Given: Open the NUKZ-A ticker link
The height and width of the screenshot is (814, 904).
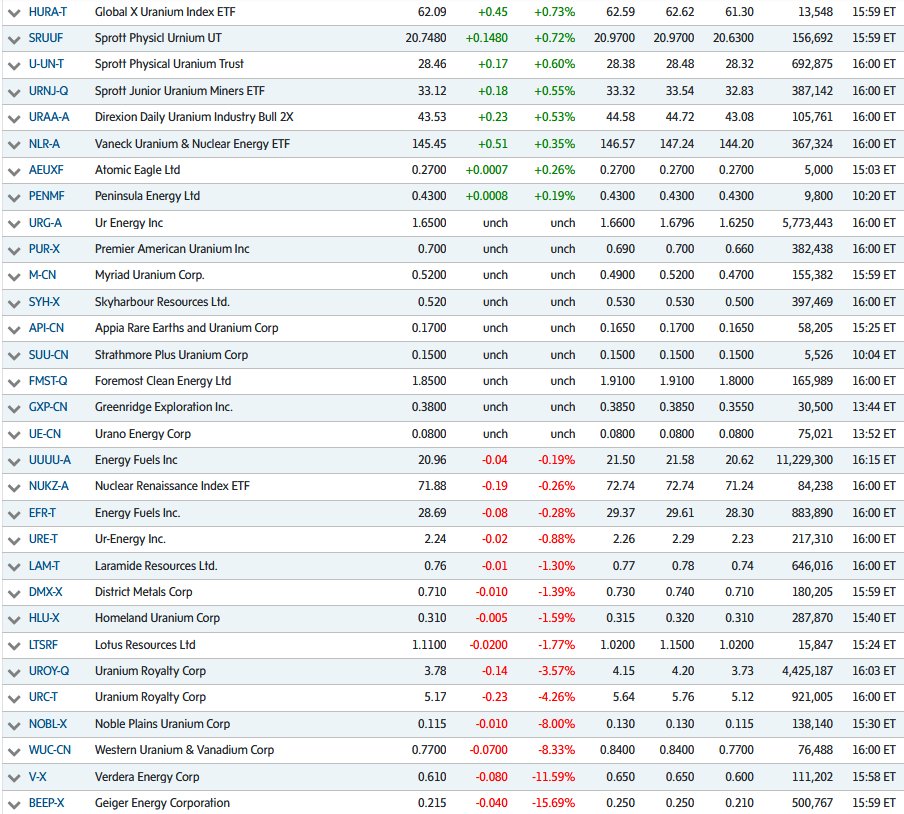Looking at the screenshot, I should coord(47,486).
